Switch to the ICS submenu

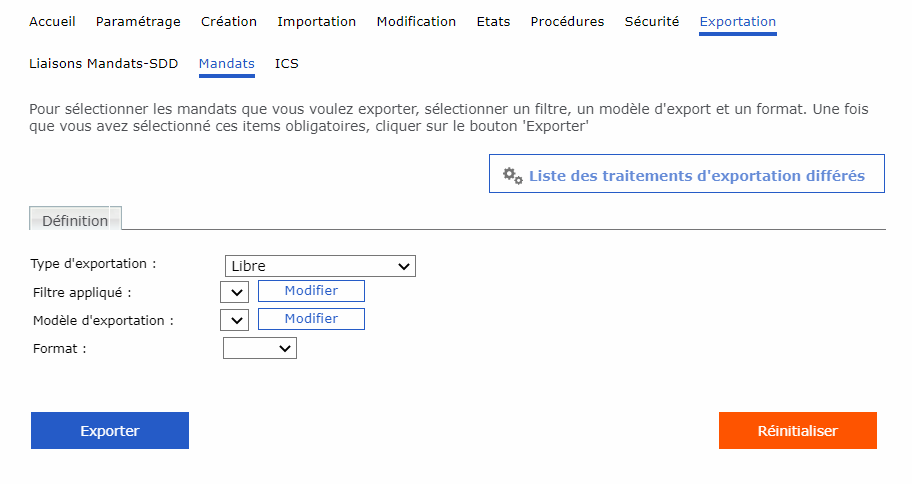tap(287, 64)
